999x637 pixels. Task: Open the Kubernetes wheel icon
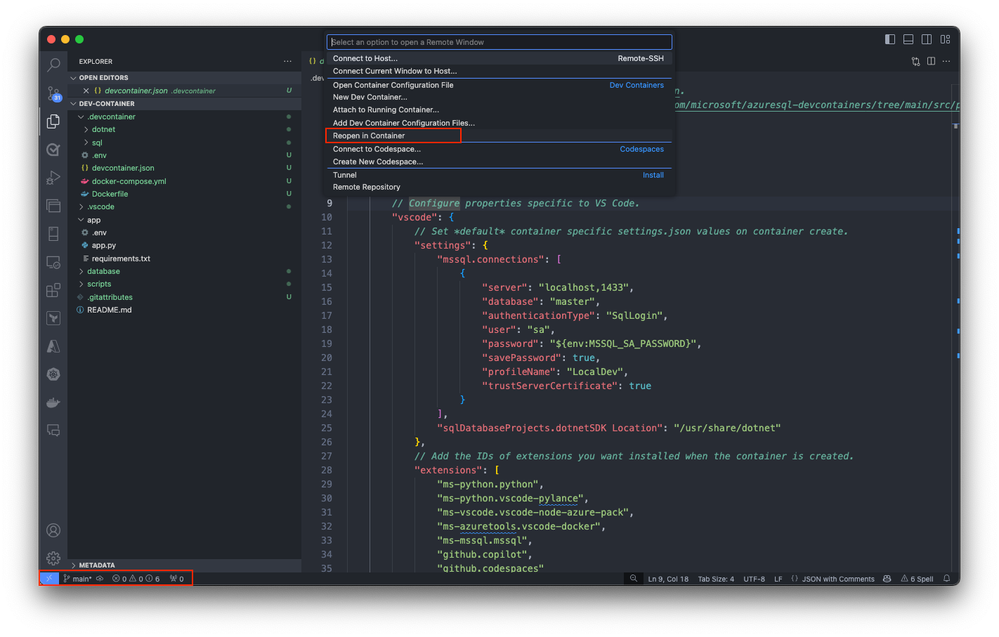point(54,375)
